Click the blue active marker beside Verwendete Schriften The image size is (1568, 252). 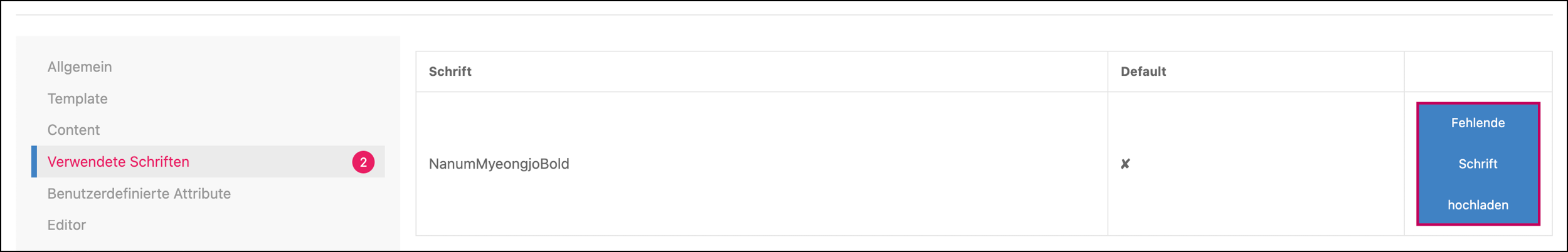click(x=34, y=162)
